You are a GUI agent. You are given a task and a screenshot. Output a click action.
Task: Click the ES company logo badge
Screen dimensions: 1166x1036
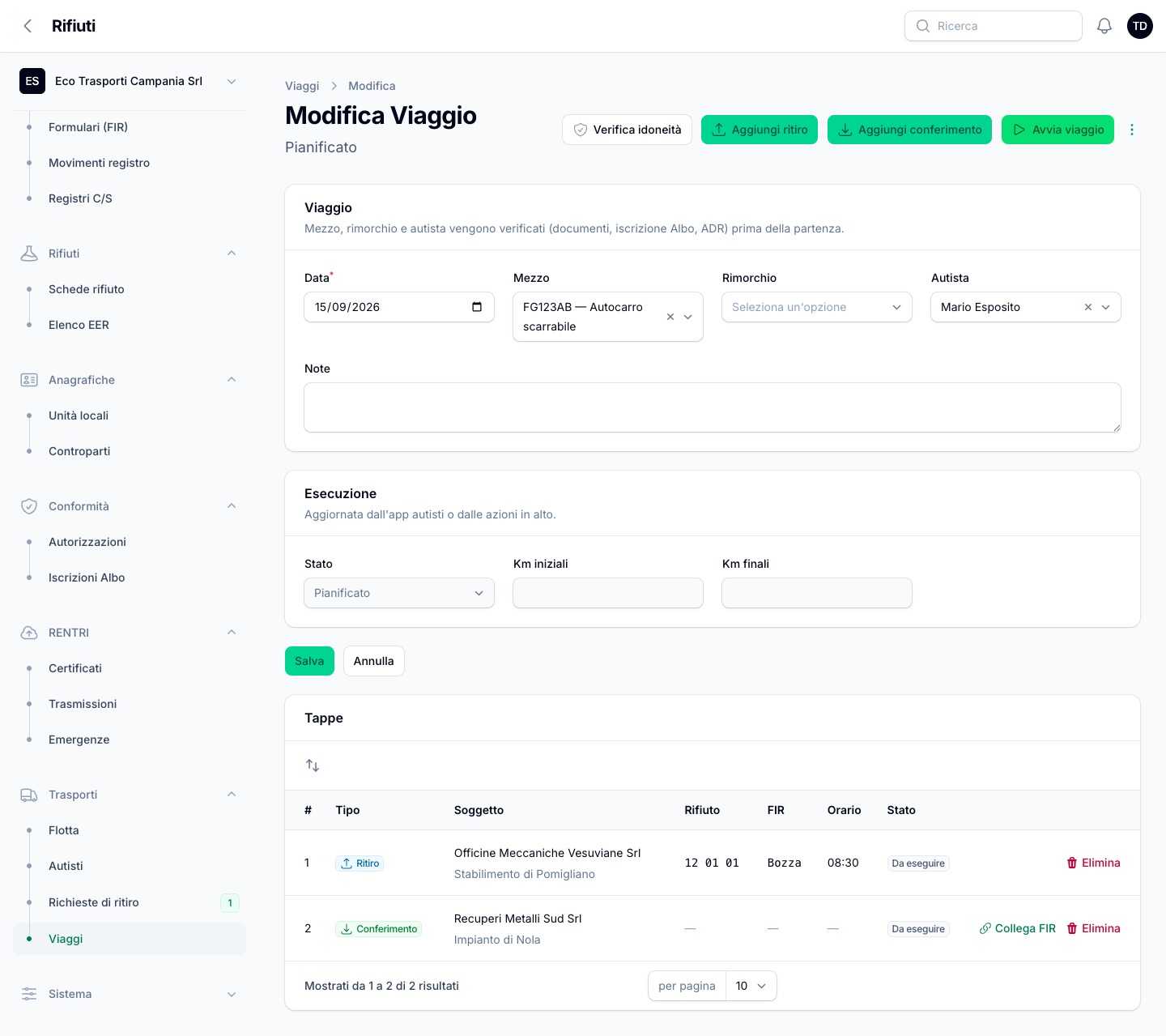pos(32,81)
